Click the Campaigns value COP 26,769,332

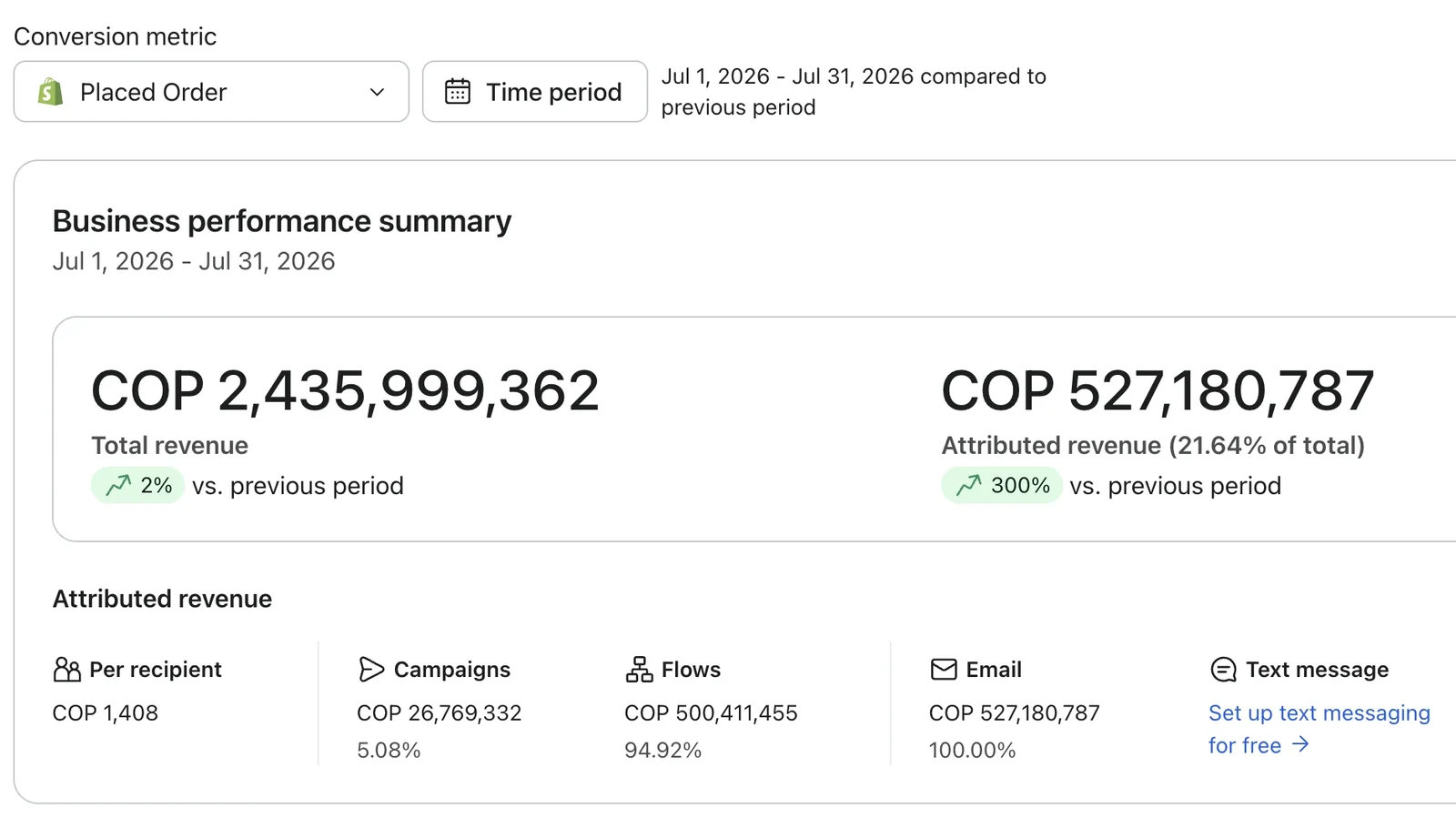[439, 713]
